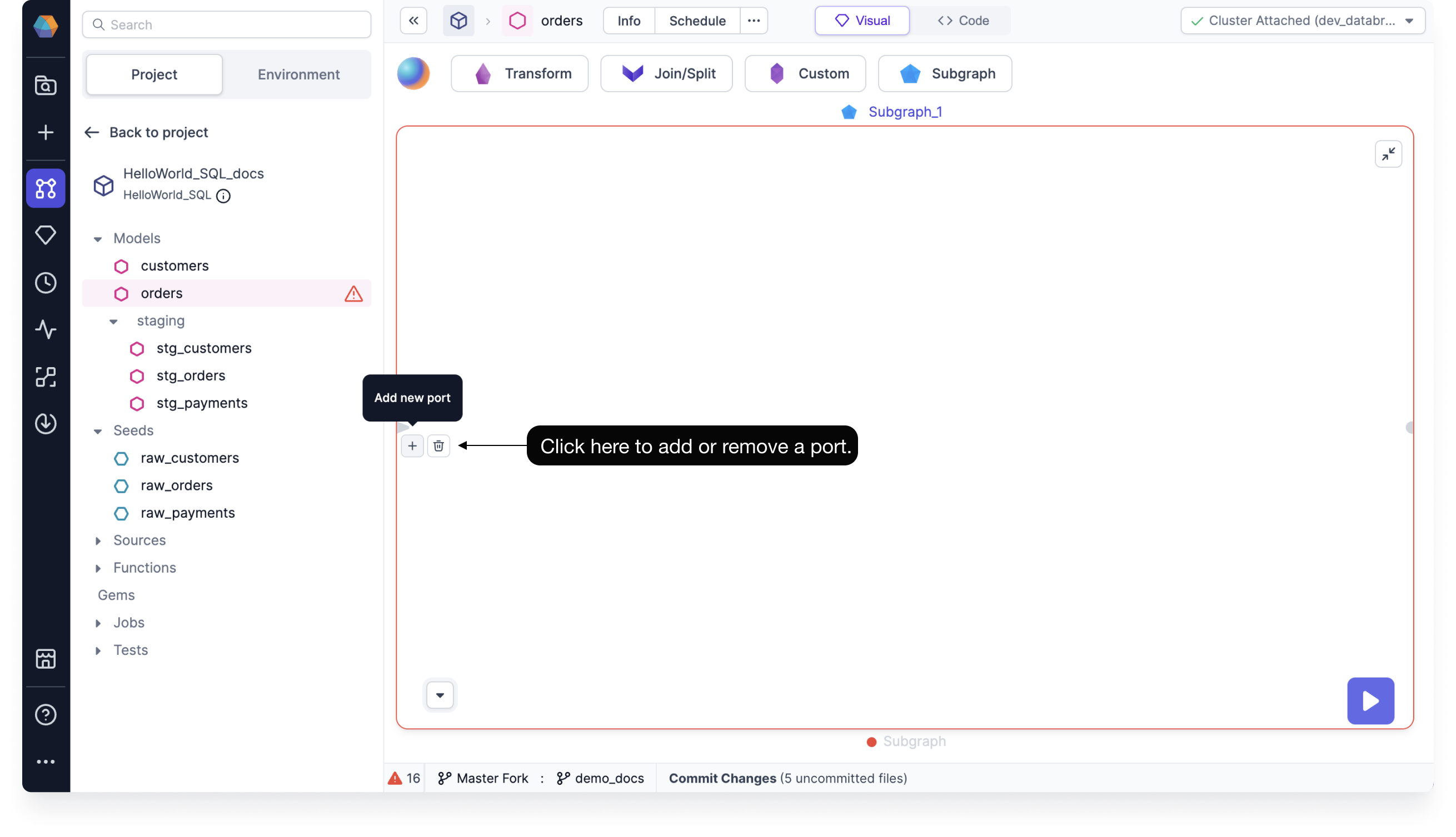Open the Custom gem menu
1456x837 pixels.
click(805, 73)
